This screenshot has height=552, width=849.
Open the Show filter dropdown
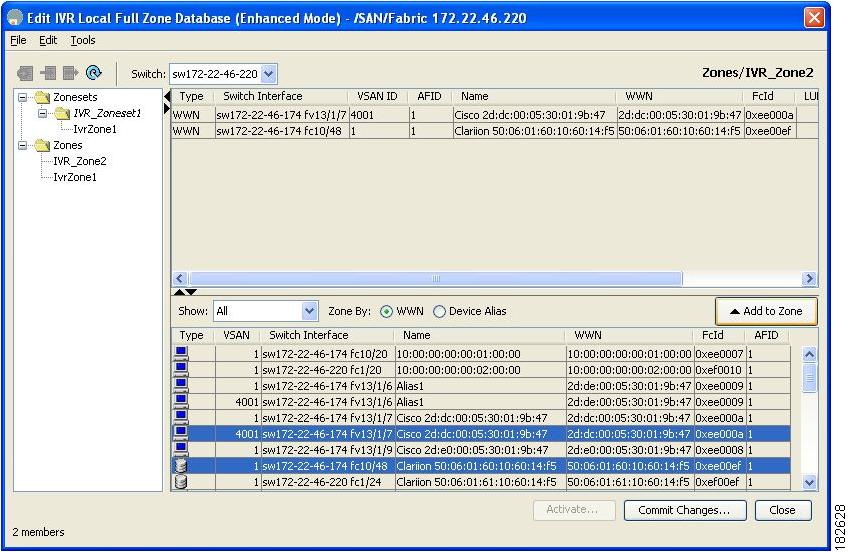pyautogui.click(x=309, y=311)
